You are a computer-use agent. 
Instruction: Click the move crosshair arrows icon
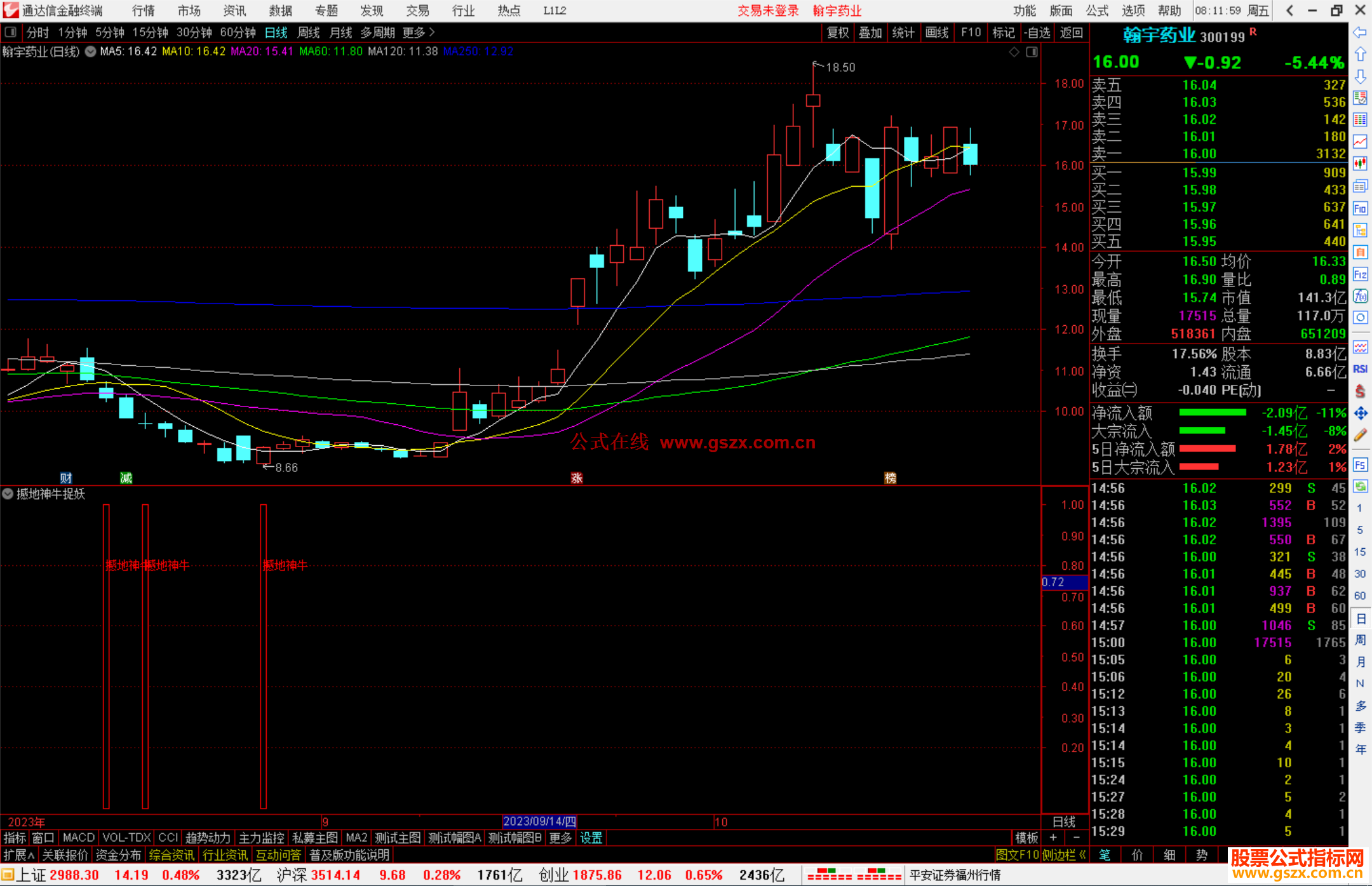(1360, 413)
